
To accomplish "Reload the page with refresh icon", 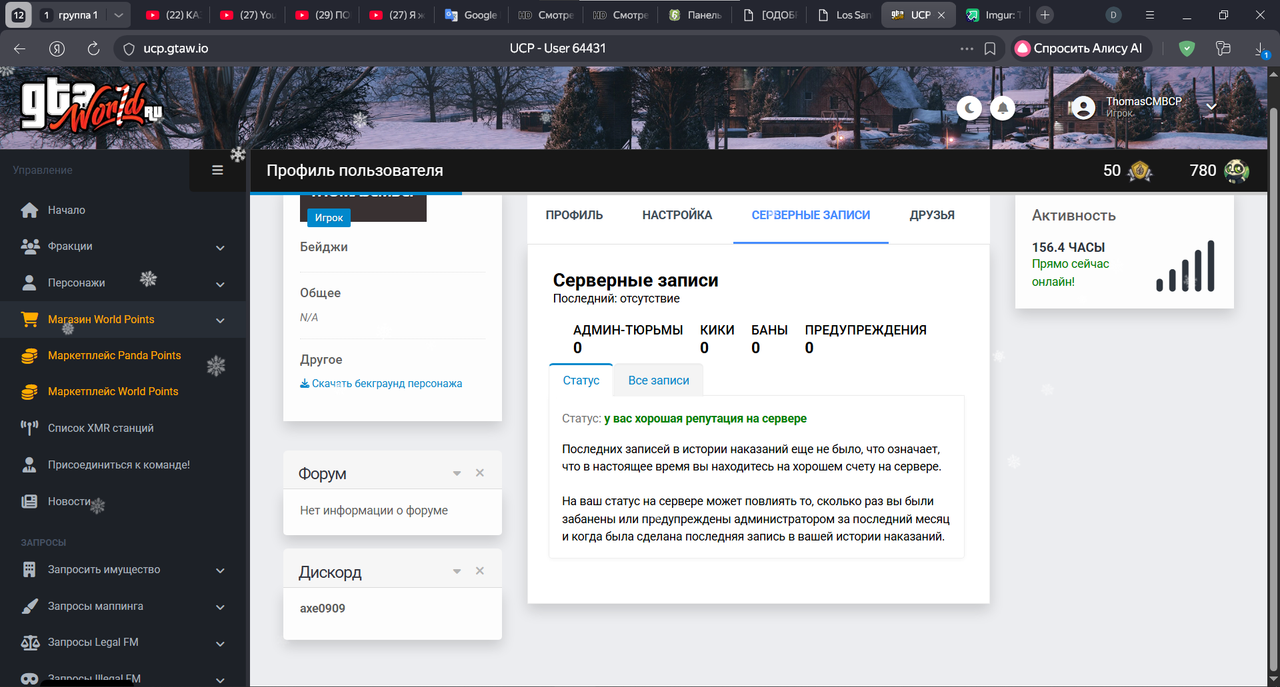I will 93,48.
